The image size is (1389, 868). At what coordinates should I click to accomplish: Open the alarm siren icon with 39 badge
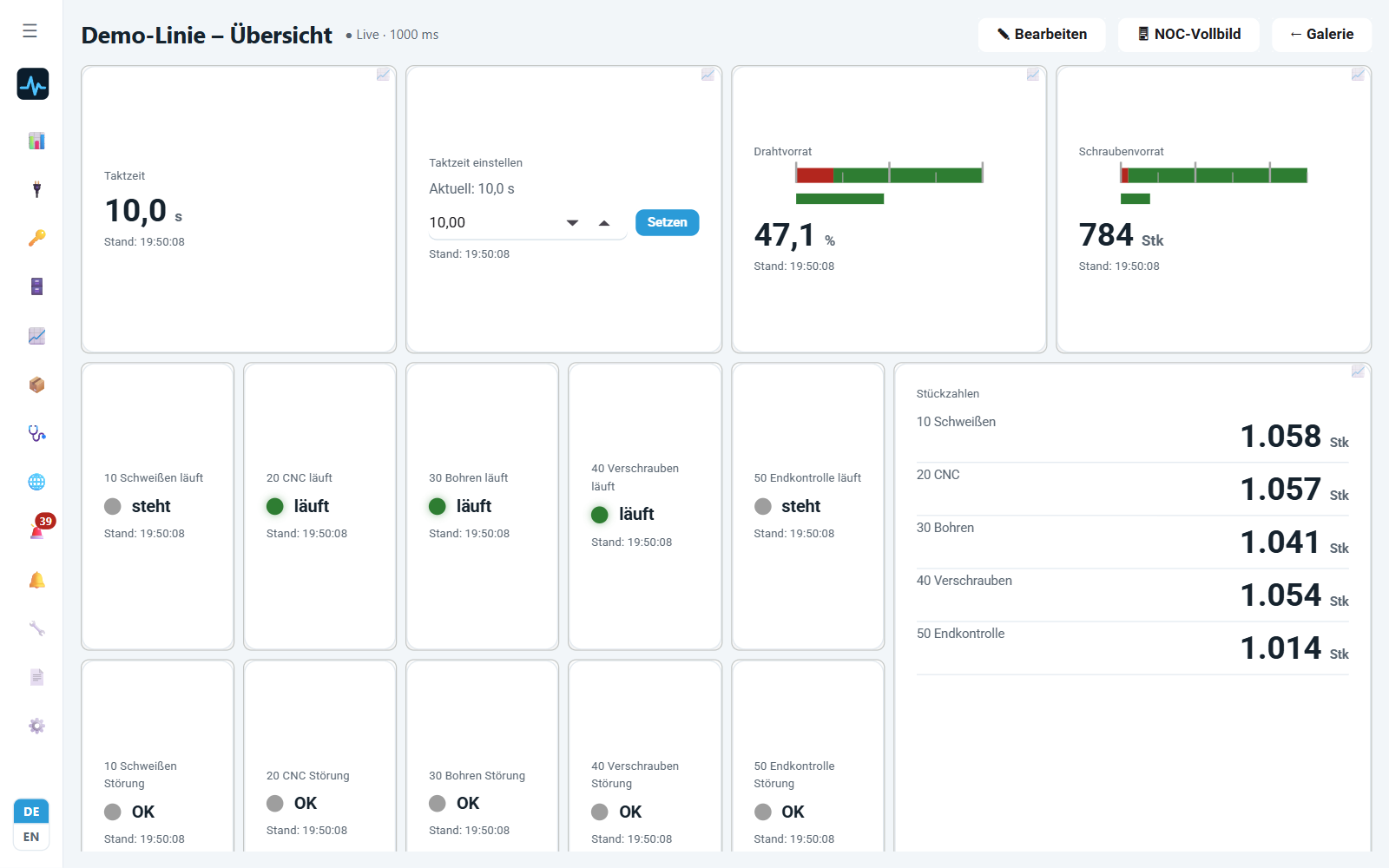tap(38, 529)
